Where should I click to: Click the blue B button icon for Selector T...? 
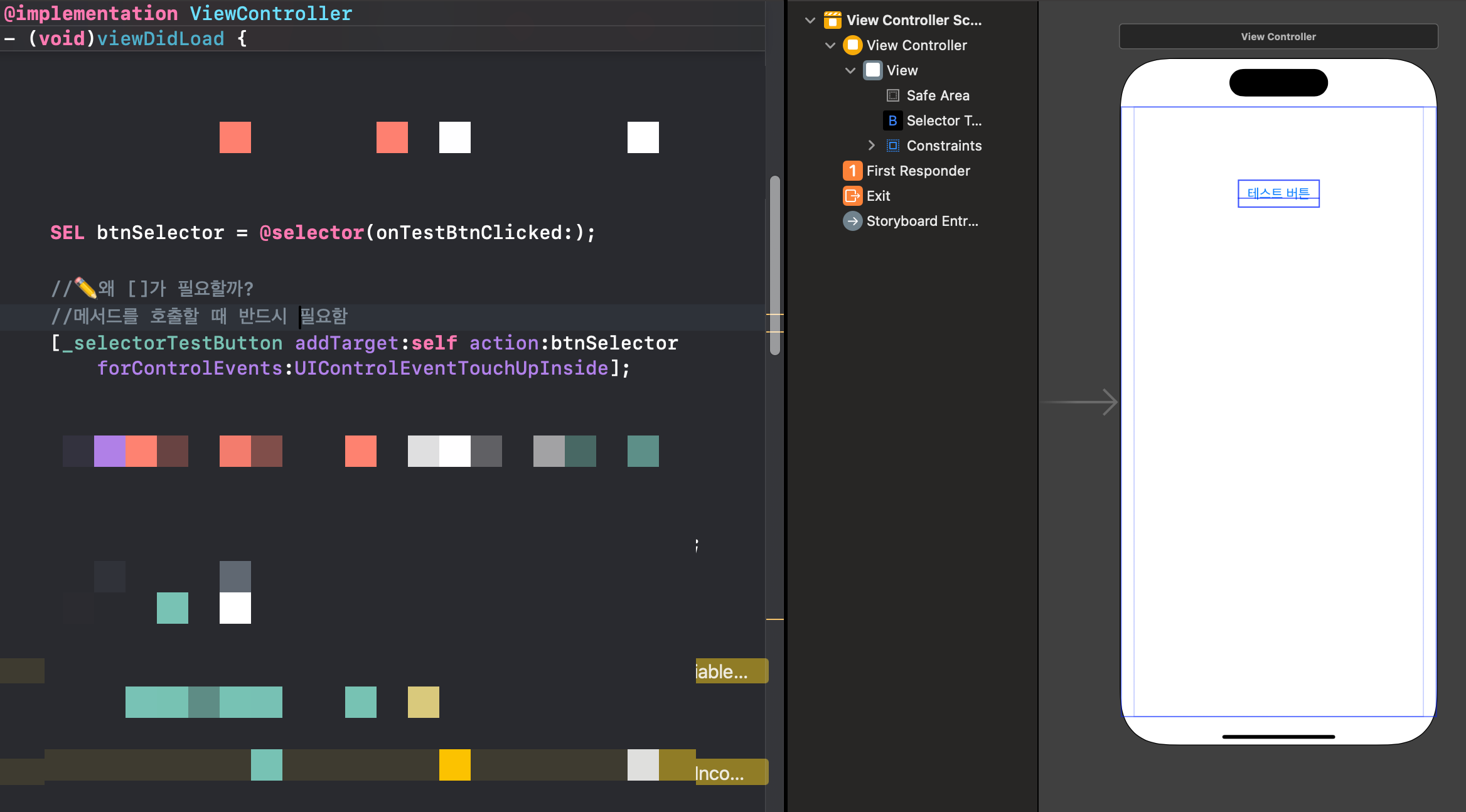point(892,120)
